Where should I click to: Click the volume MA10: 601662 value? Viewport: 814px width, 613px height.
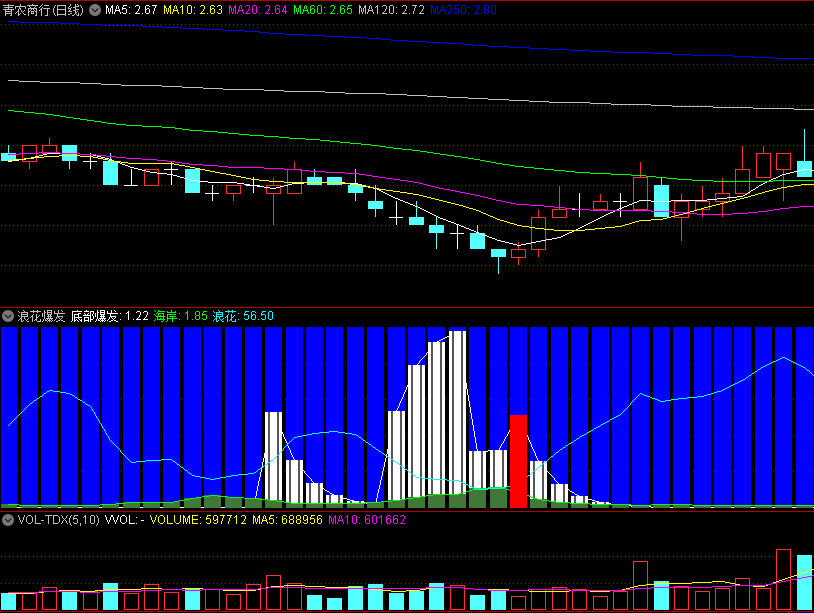pyautogui.click(x=367, y=520)
